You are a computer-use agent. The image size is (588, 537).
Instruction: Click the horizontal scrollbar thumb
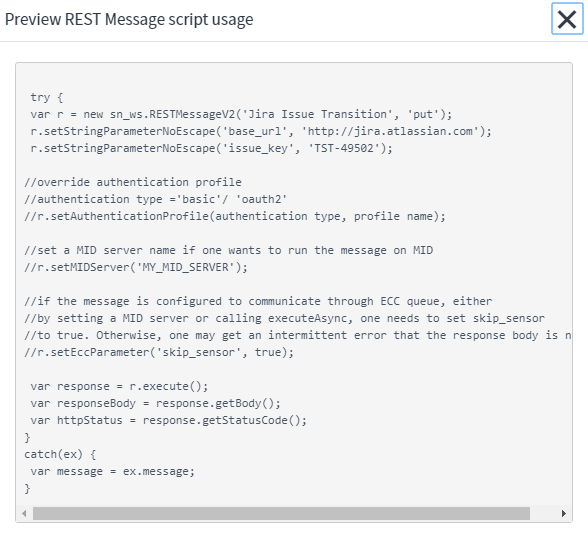[x=281, y=513]
